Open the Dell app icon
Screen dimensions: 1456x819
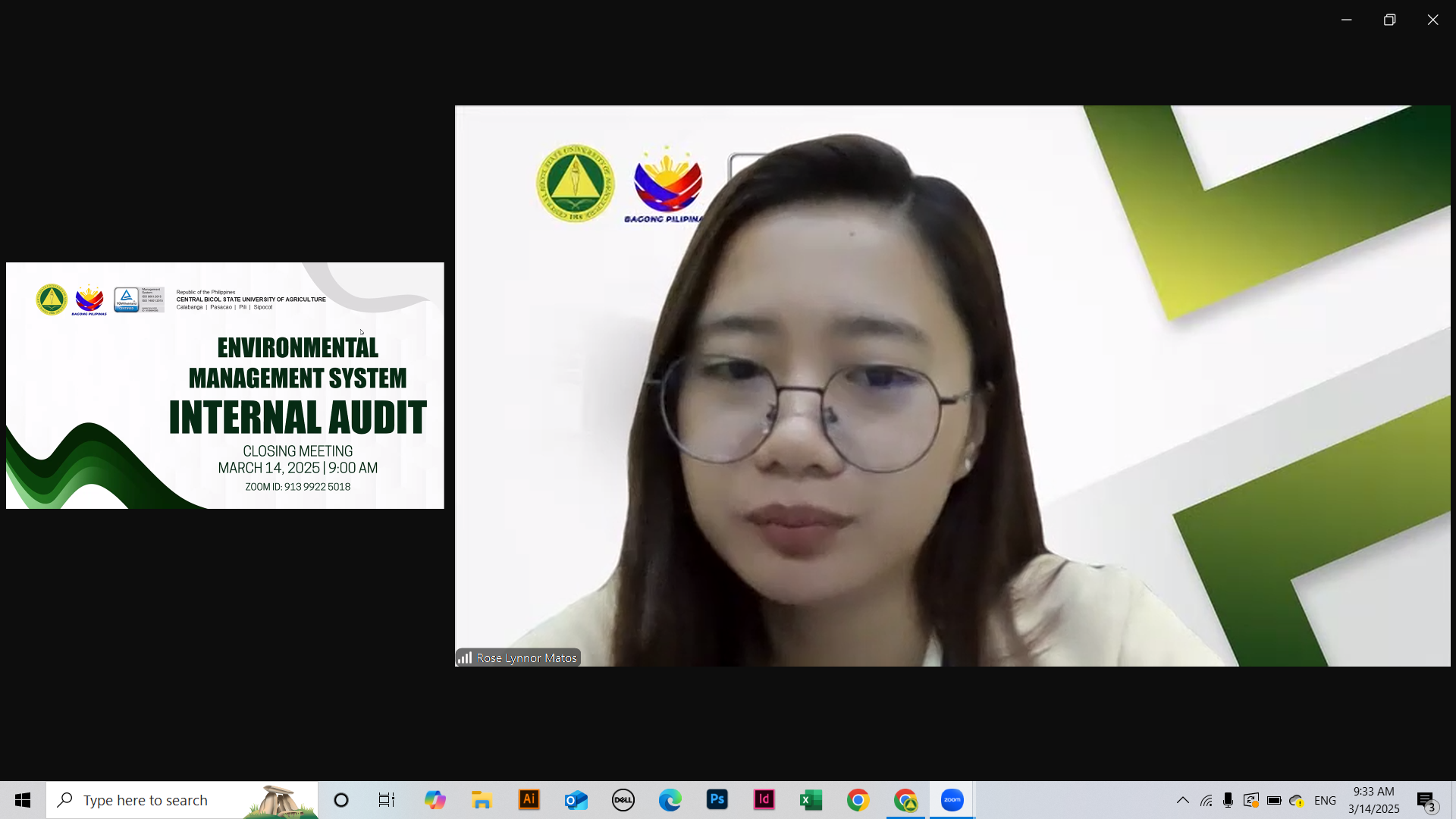623,800
